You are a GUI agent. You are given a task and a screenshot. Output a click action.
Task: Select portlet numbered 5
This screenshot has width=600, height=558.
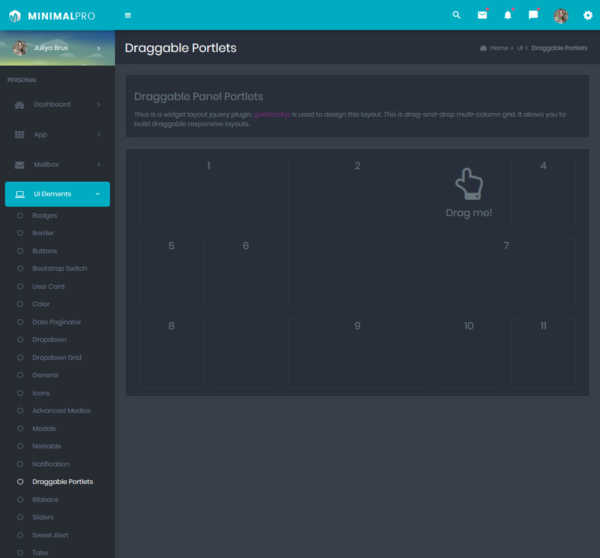click(x=171, y=272)
